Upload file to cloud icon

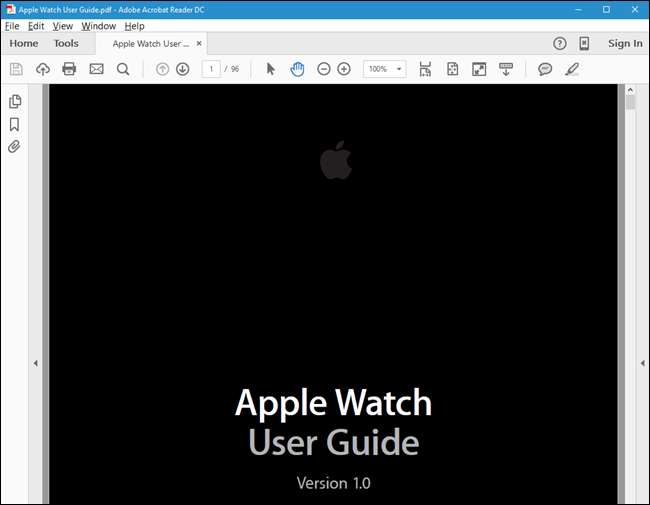43,69
